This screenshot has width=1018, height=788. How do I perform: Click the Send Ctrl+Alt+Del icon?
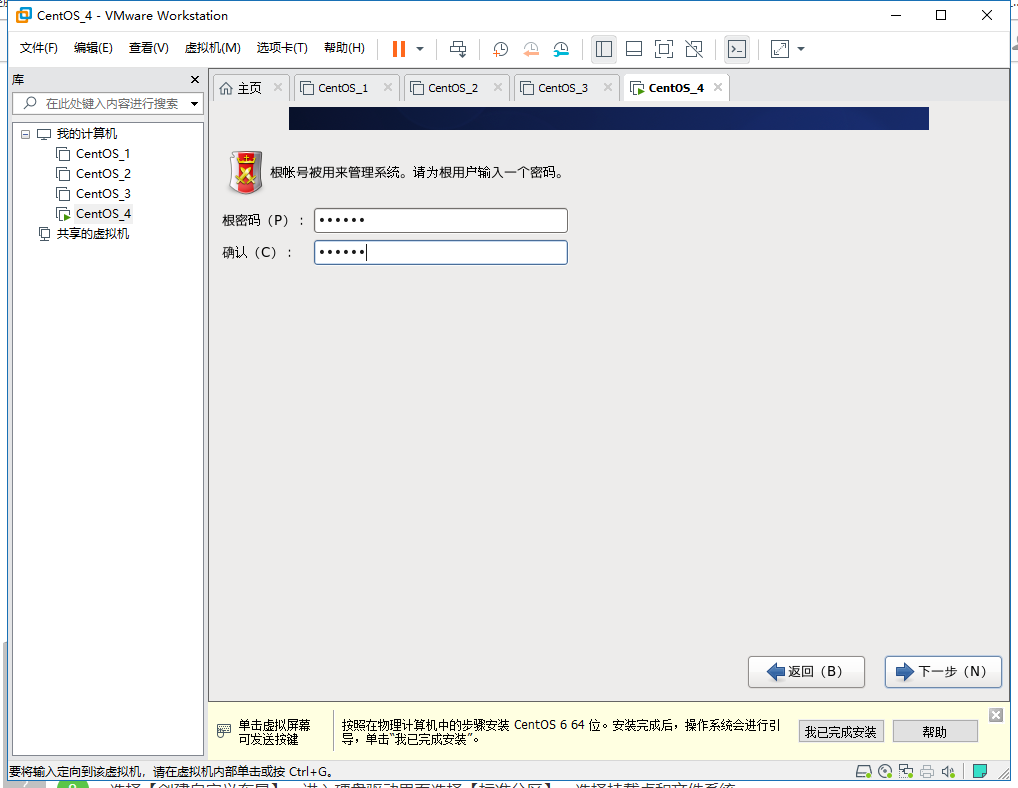point(458,49)
